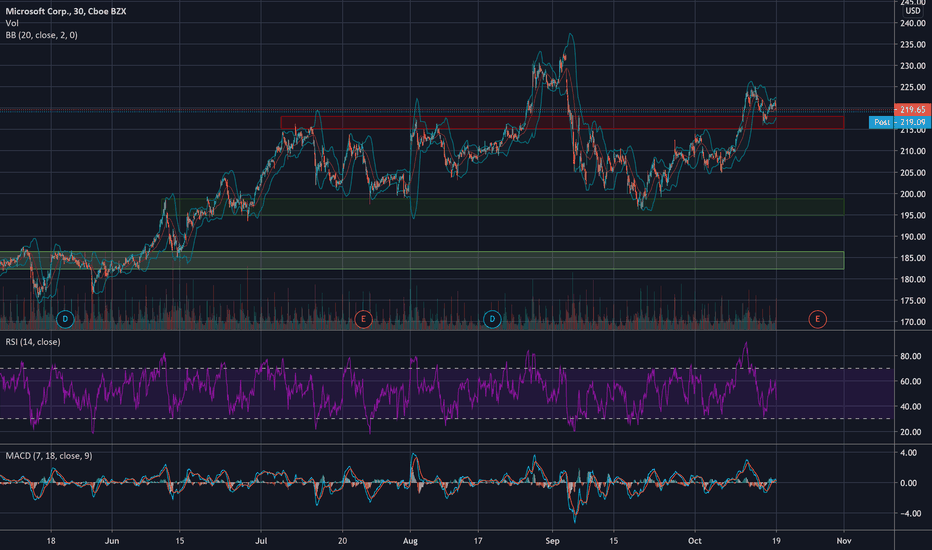Click the 170.00 price axis label
The width and height of the screenshot is (932, 550).
pyautogui.click(x=912, y=322)
